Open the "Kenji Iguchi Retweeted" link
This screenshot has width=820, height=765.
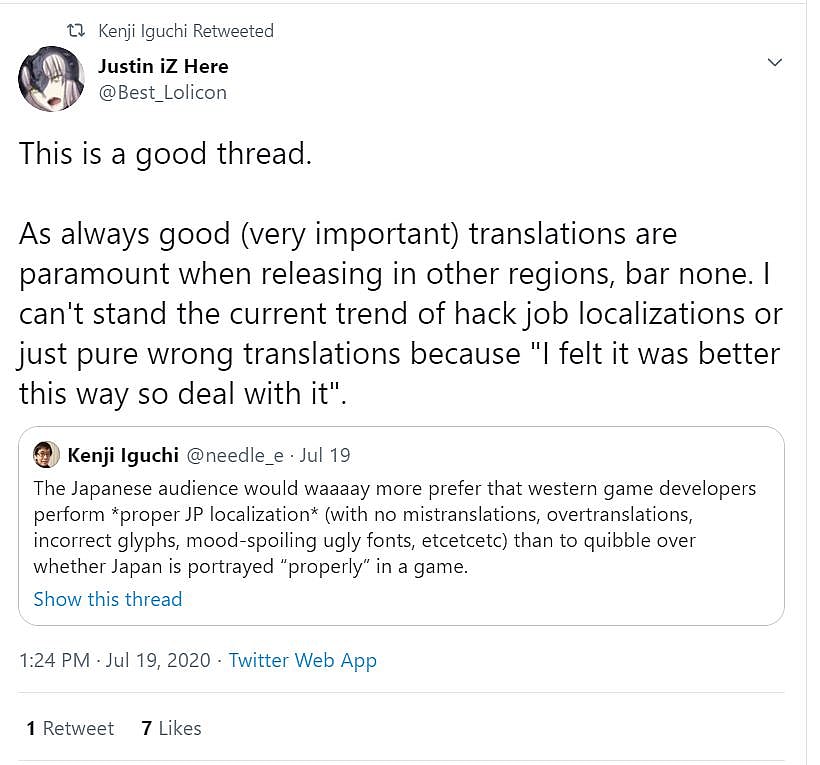[x=185, y=31]
